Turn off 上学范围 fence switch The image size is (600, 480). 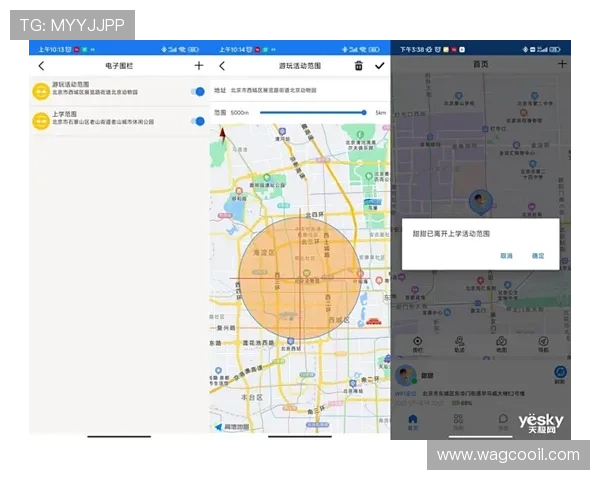point(197,120)
